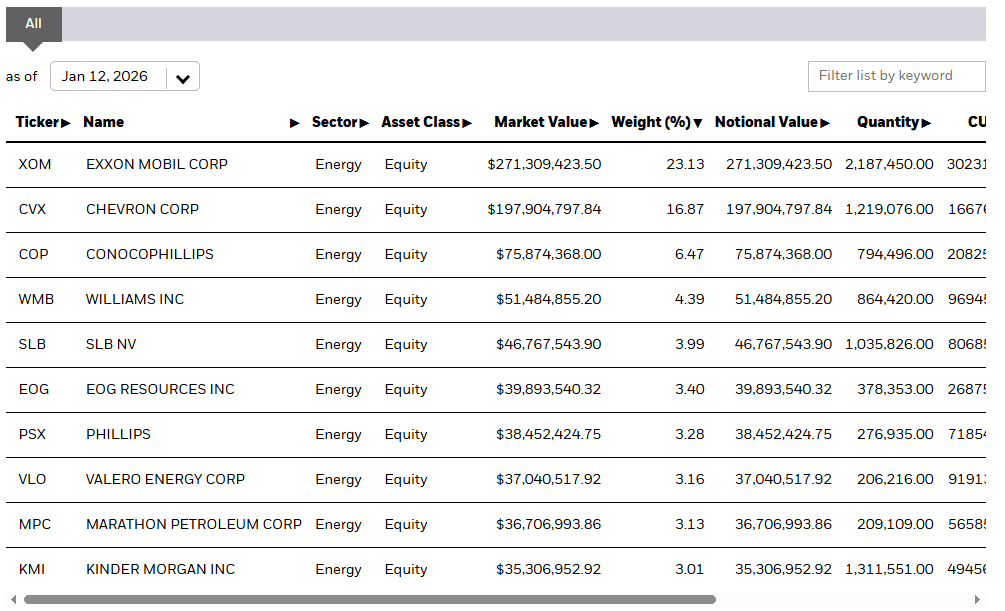Sort by Notional Value
Viewport: 1005px width, 611px height.
823,122
